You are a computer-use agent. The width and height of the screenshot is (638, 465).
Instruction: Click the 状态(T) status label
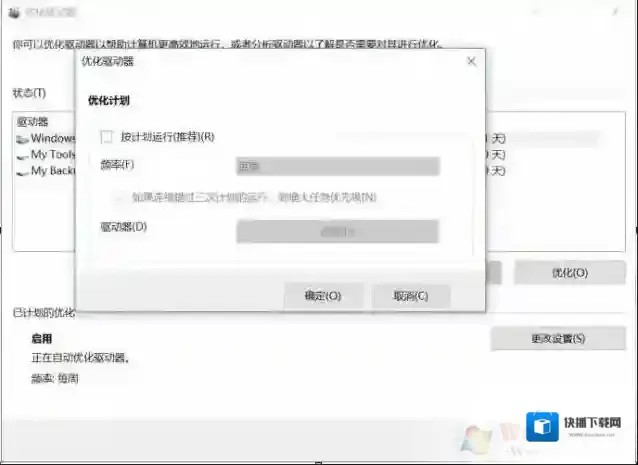(29, 93)
